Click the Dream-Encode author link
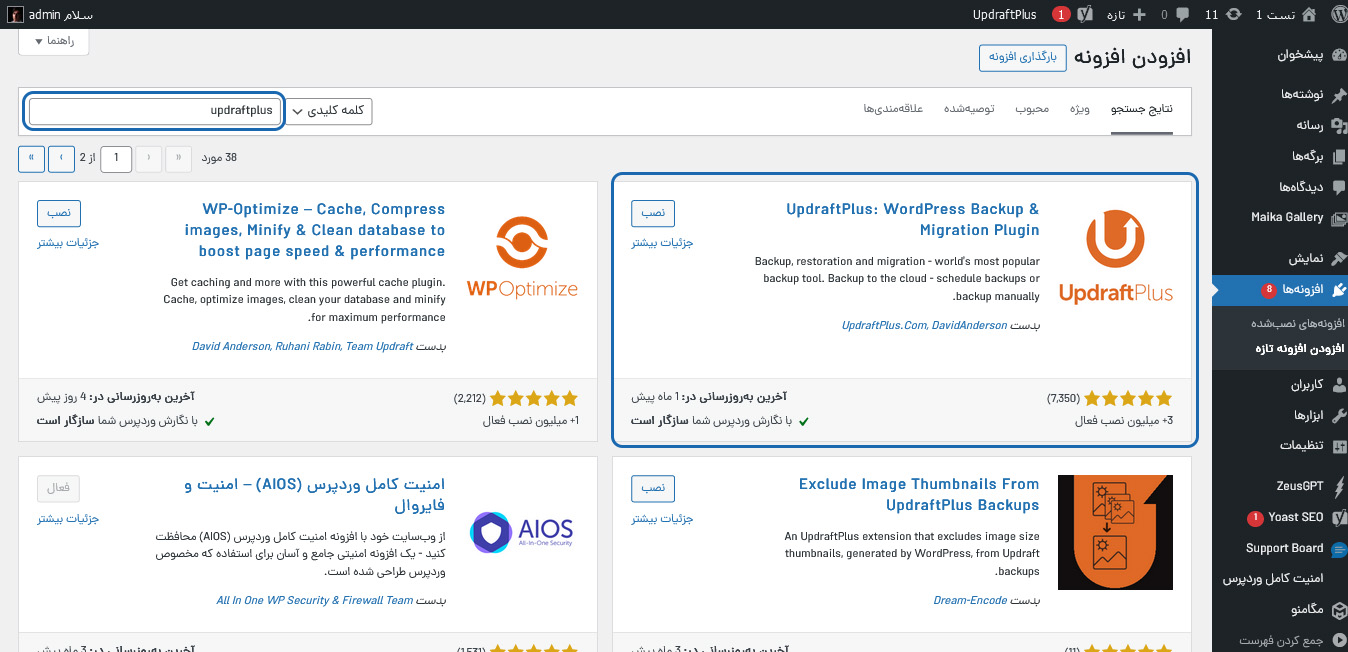Viewport: 1348px width, 652px height. point(969,600)
